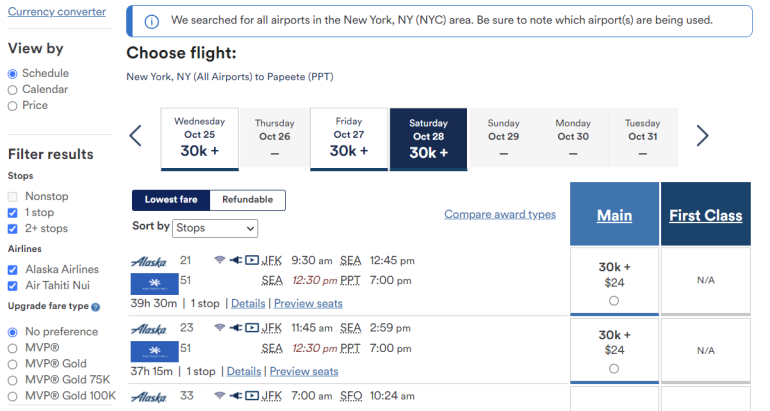The image size is (770, 411).
Task: Click the help icon beside Upgrade fare type
Action: (96, 307)
